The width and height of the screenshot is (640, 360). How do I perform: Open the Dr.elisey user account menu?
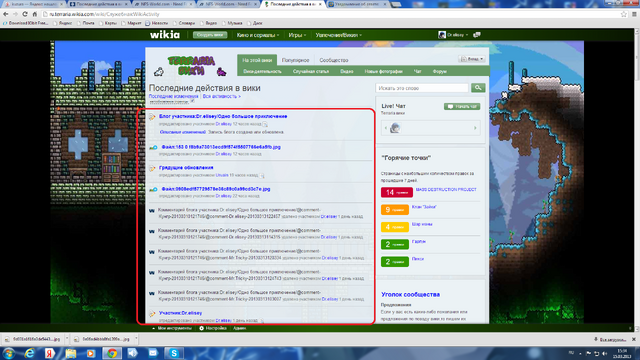tap(453, 35)
